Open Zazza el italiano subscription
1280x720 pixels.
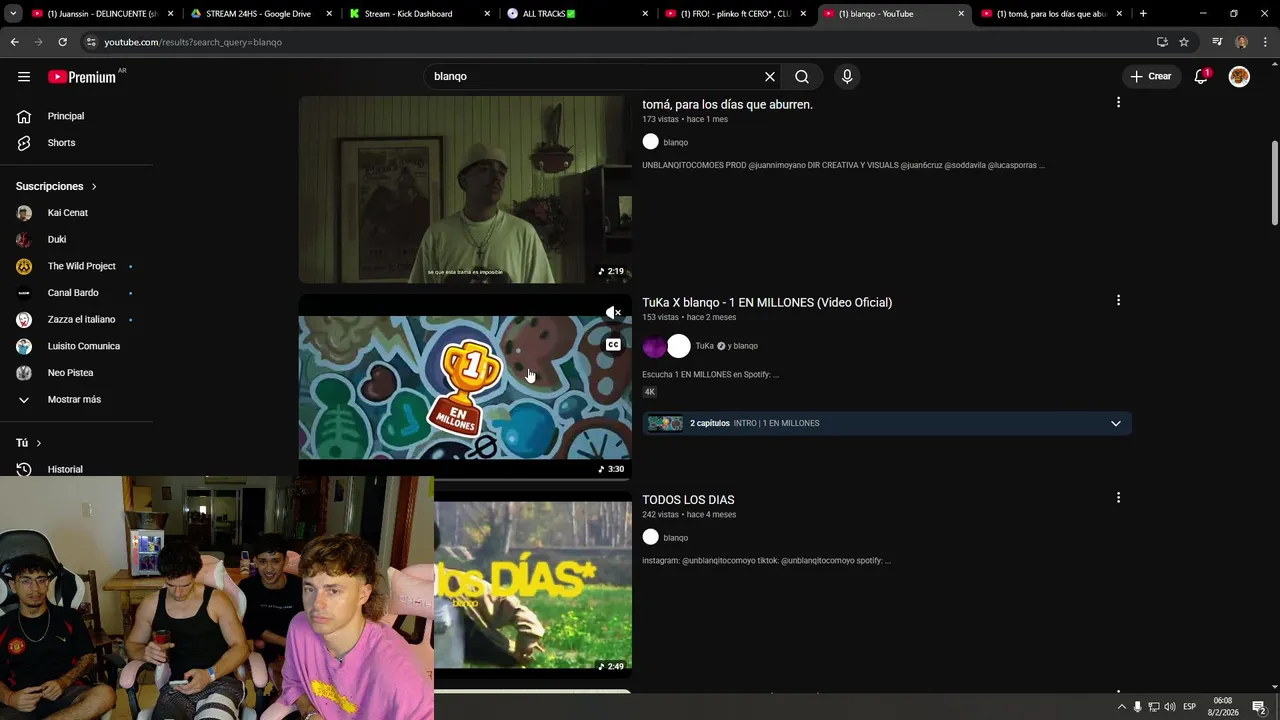[x=76, y=320]
